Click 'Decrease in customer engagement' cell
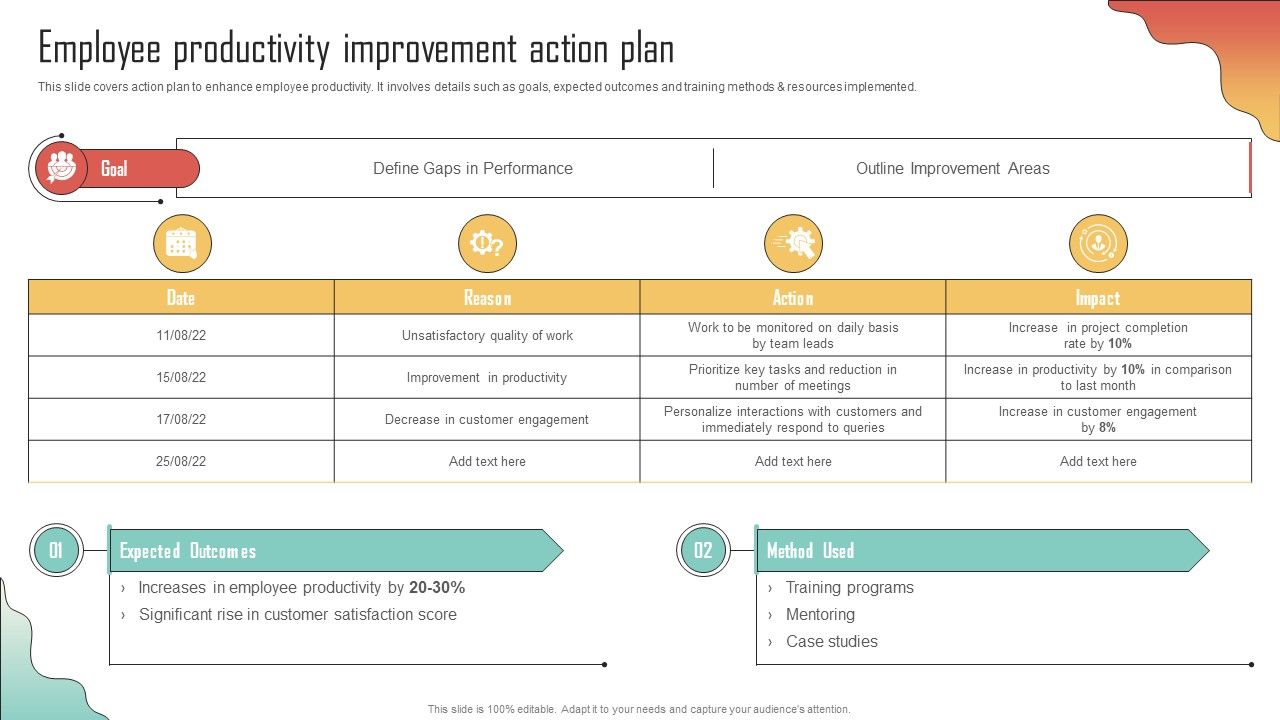This screenshot has height=720, width=1280. coord(487,420)
